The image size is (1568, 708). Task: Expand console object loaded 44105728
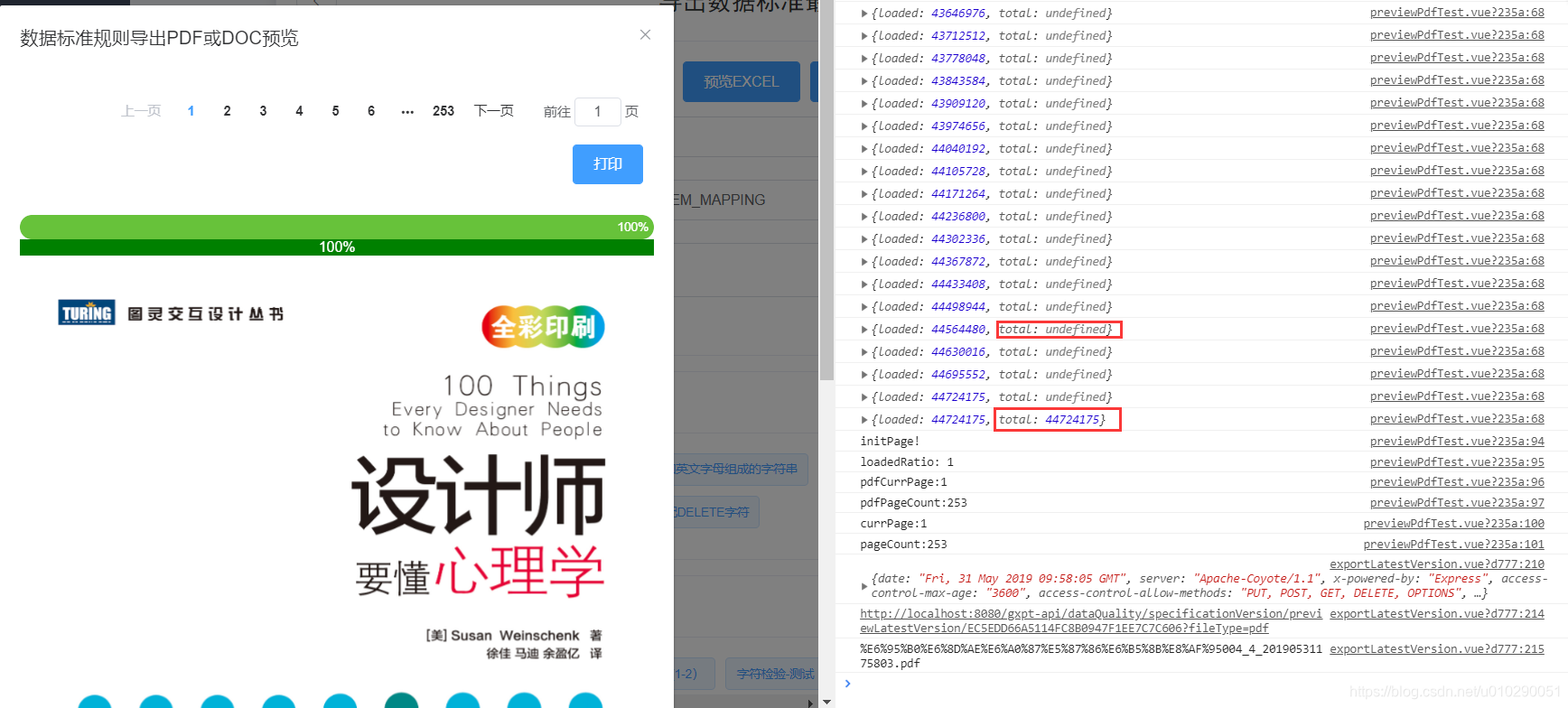(x=864, y=172)
